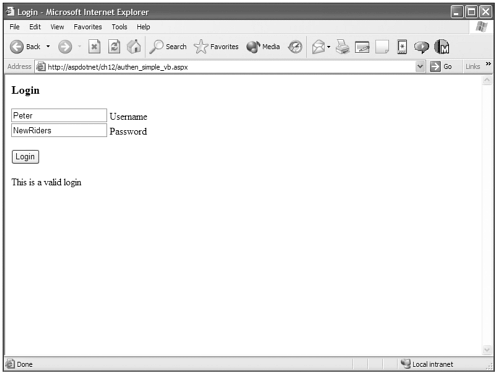Minimize the Internet Explorer window
Image resolution: width=498 pixels, height=374 pixels.
457,12
